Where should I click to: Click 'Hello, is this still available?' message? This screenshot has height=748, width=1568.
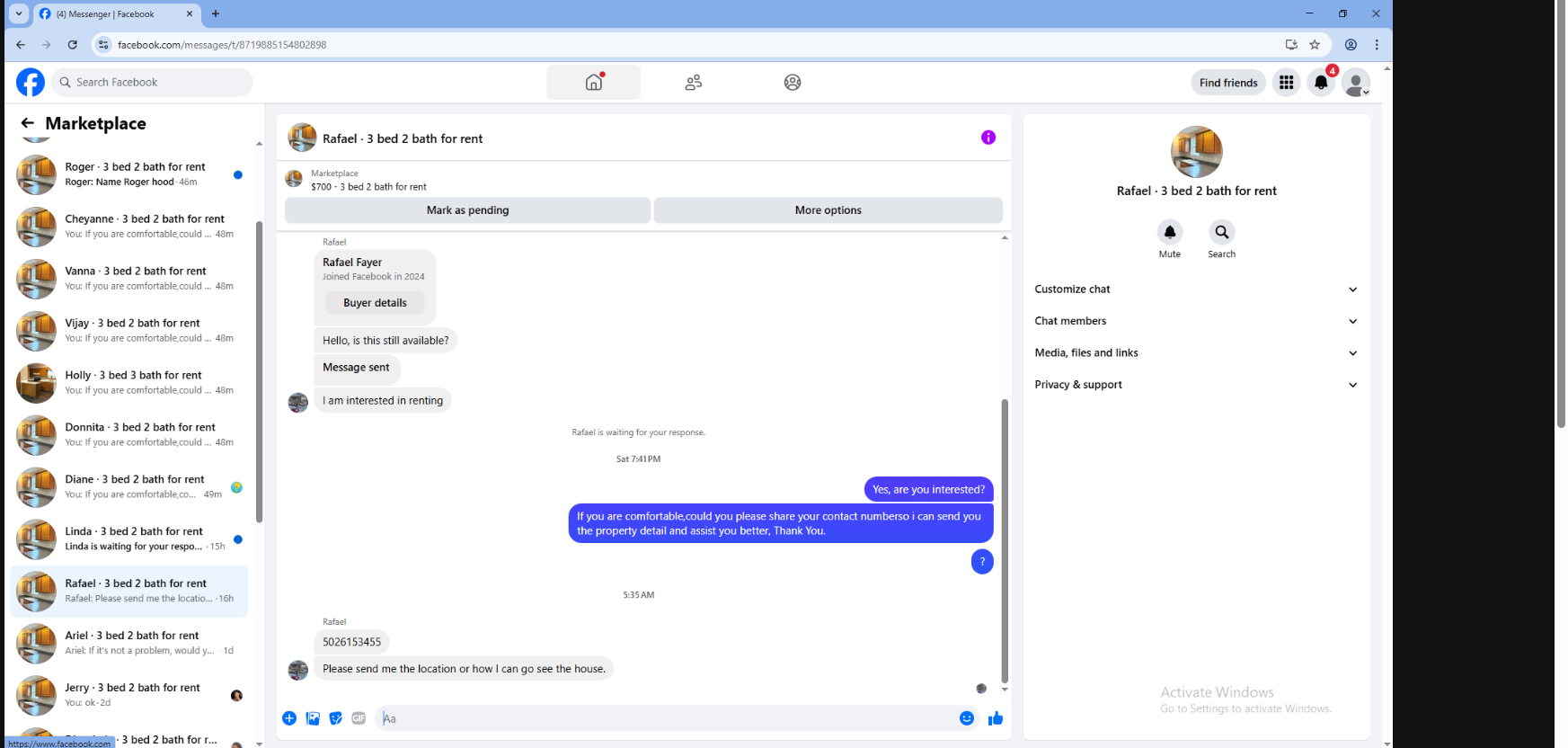click(x=385, y=341)
